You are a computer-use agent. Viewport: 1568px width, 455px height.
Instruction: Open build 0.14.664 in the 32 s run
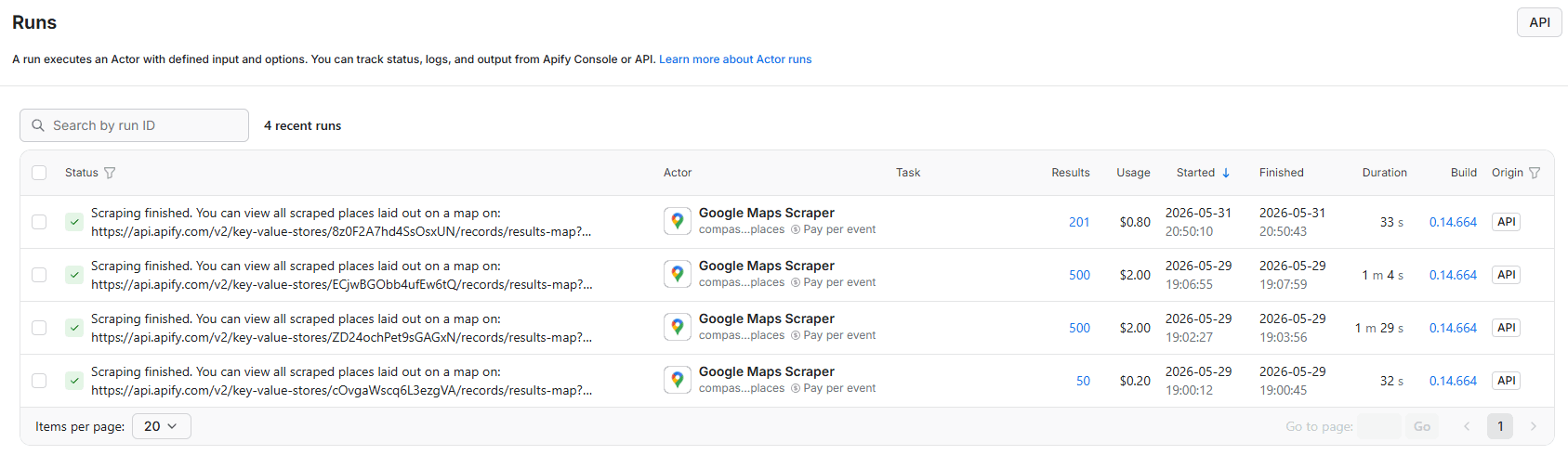click(1453, 381)
